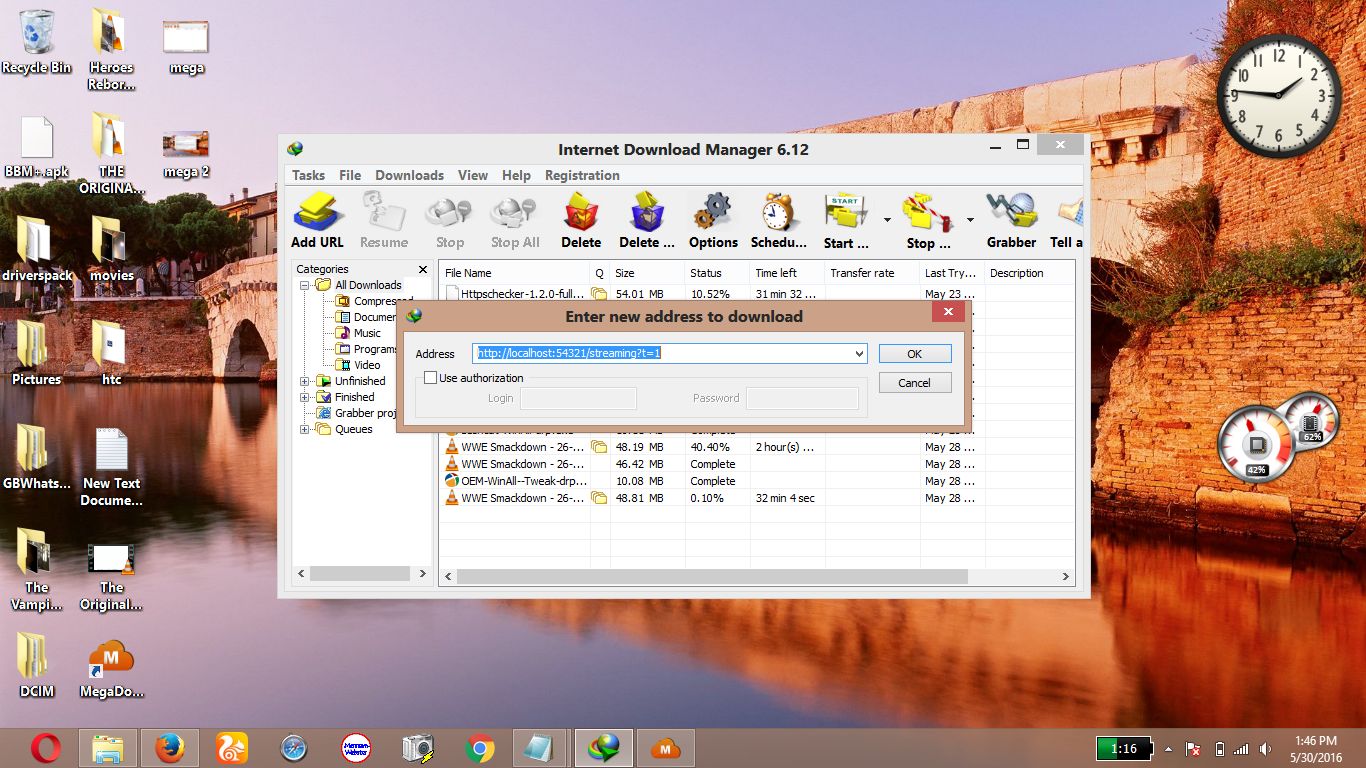Open Opera from the taskbar
Viewport: 1366px width, 768px height.
tap(45, 747)
